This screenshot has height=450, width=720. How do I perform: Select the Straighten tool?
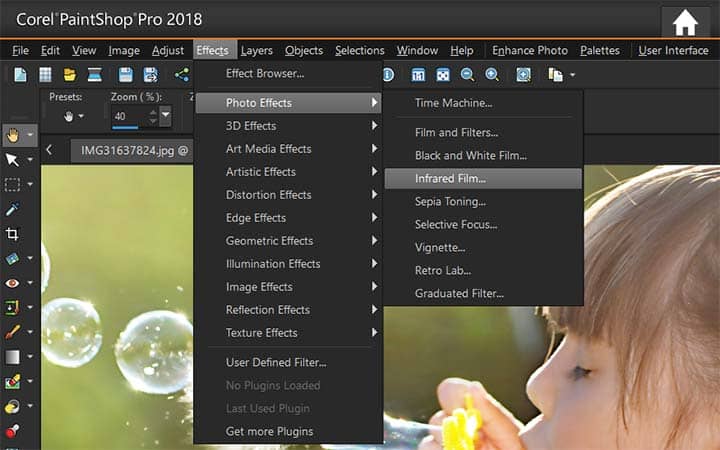[12, 259]
